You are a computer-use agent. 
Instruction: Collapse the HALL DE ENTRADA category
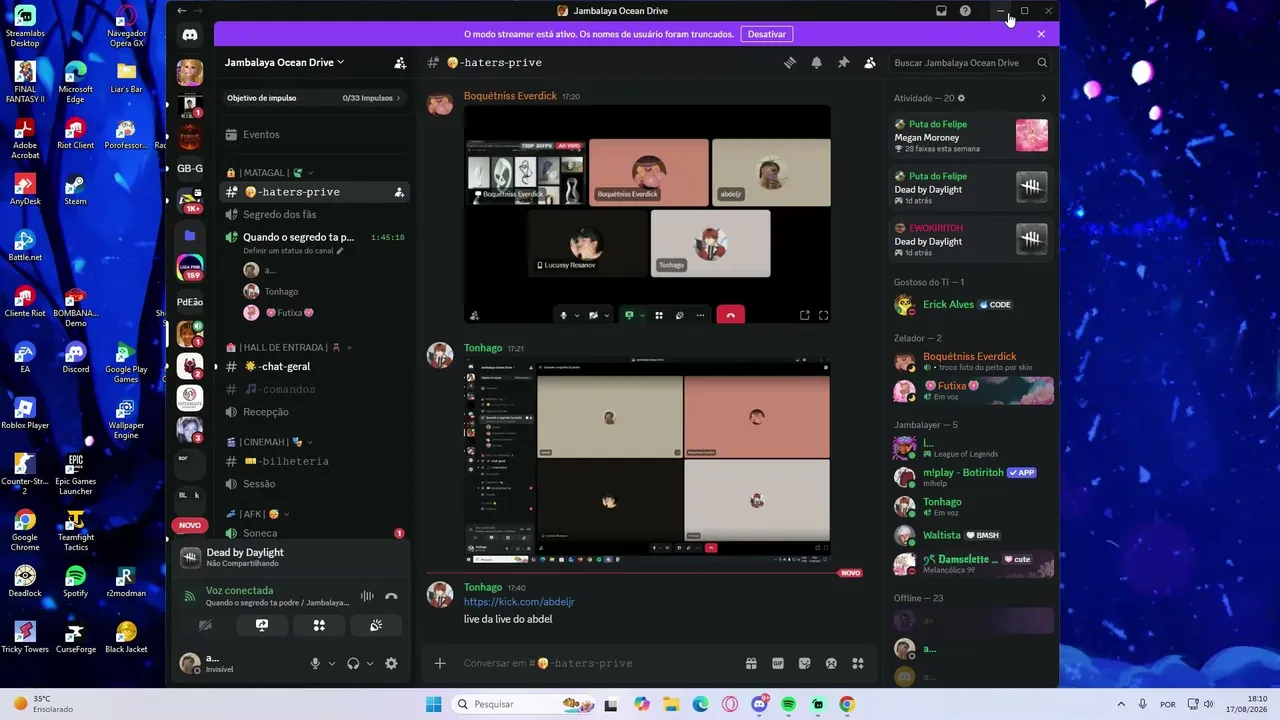point(290,347)
